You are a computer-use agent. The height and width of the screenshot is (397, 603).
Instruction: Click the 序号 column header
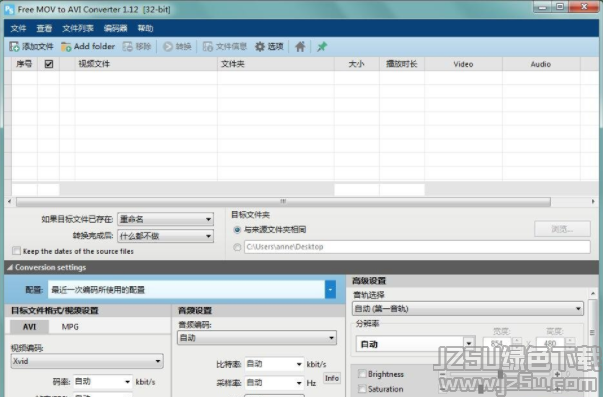(24, 64)
